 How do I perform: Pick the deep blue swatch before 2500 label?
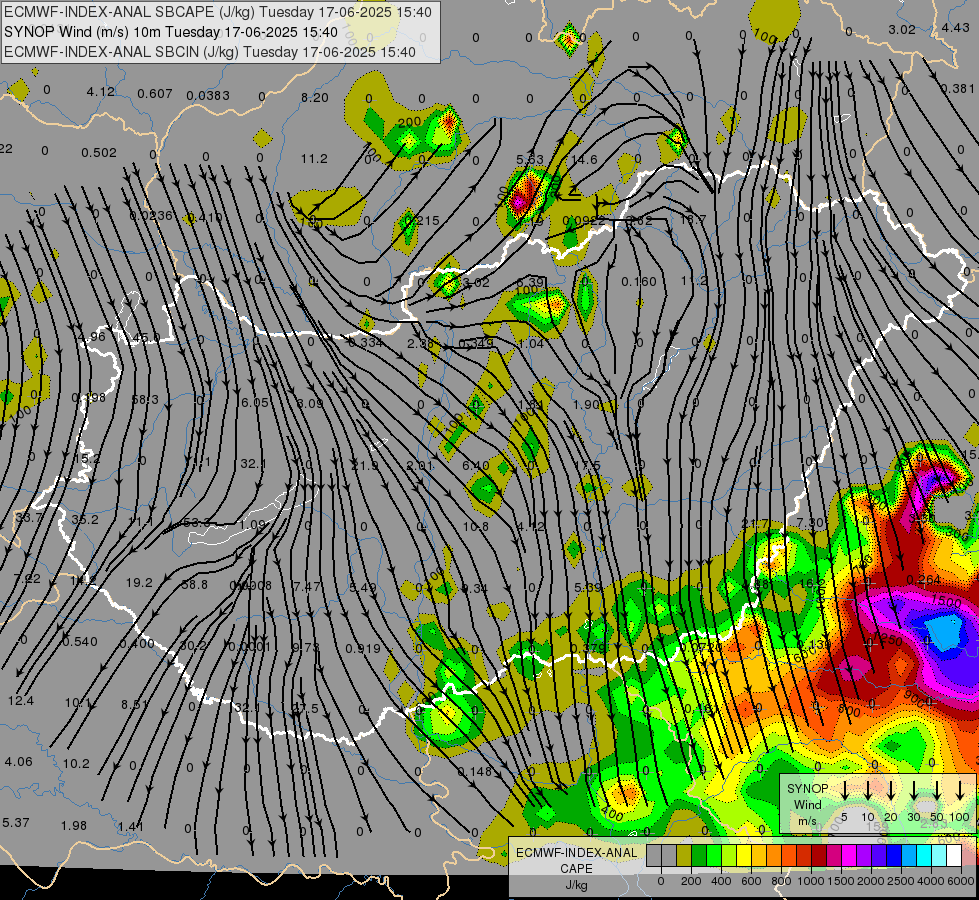pos(893,856)
